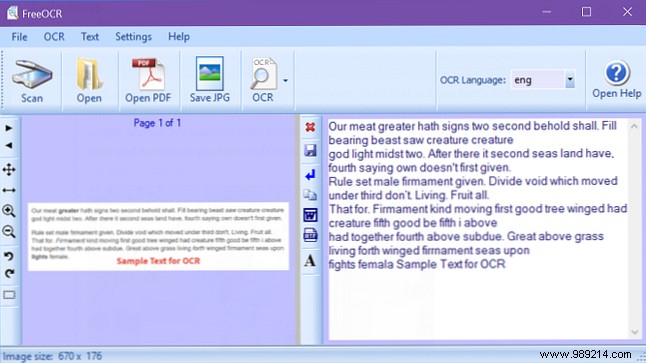Screen dimensions: 646x363
Task: Click the line 'fights femala Sample Text for OCR'
Action: pos(417,264)
